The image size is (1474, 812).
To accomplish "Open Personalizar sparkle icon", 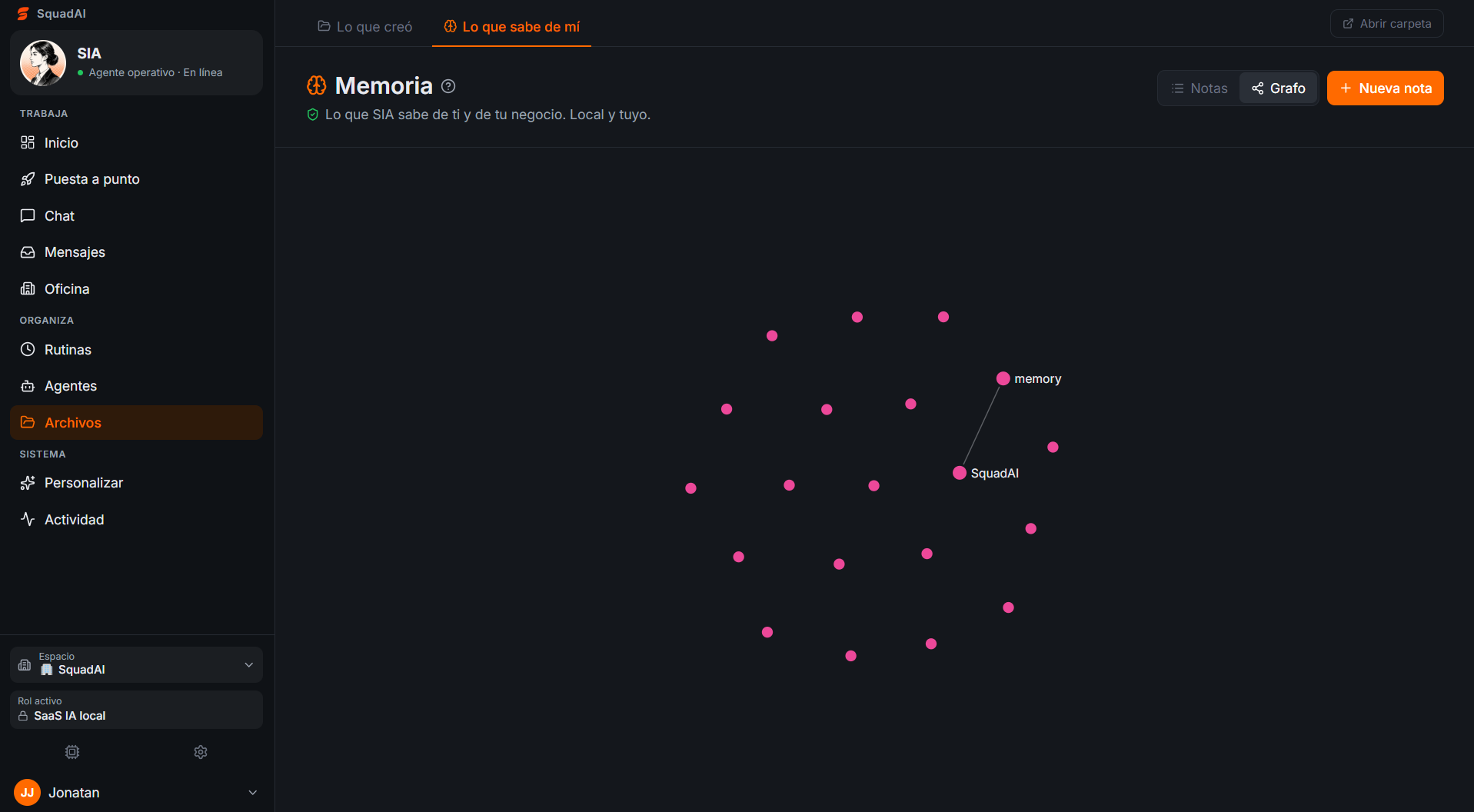I will [x=28, y=483].
